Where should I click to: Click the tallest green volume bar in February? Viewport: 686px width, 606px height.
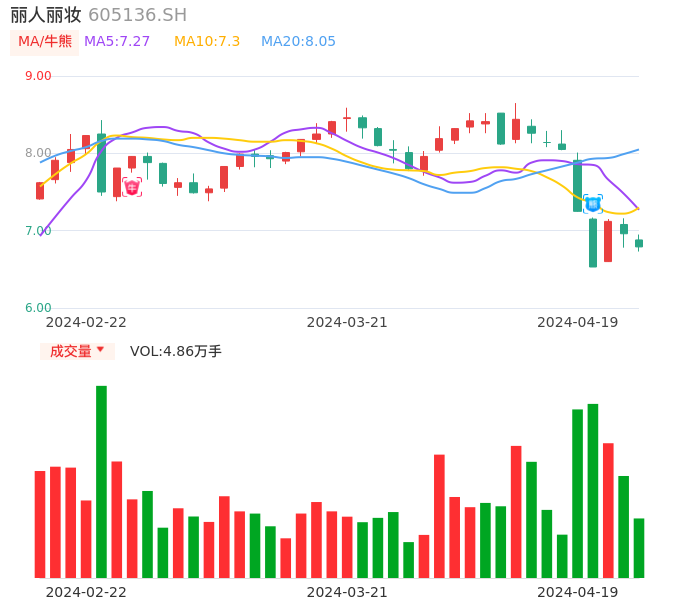coord(101,480)
